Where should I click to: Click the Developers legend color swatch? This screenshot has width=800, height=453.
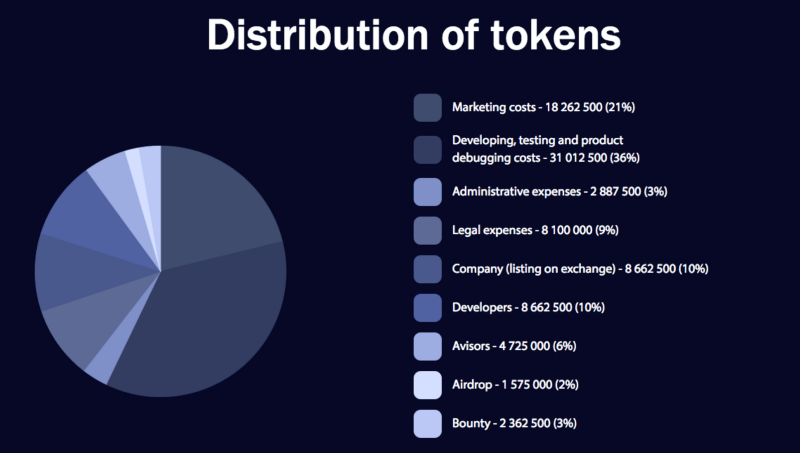point(428,308)
